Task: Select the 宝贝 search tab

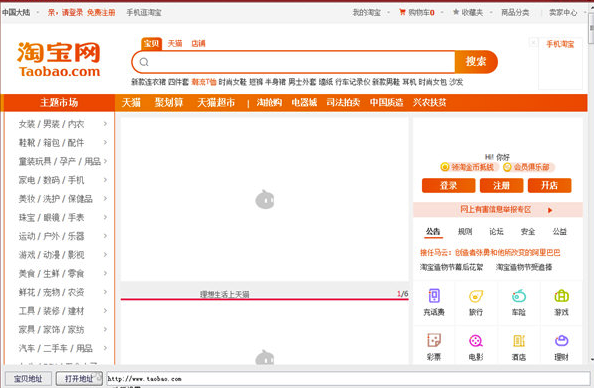Action: click(151, 44)
